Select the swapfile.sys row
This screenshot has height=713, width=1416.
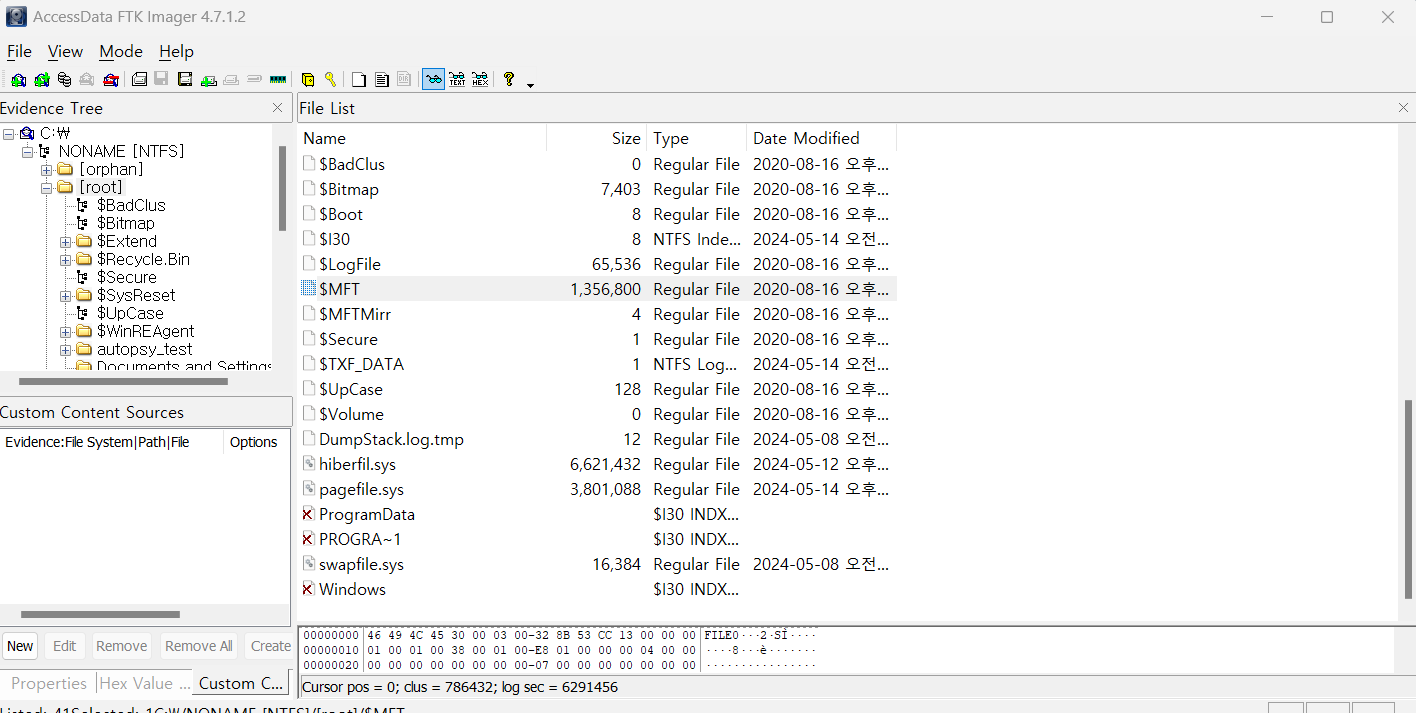coord(597,564)
